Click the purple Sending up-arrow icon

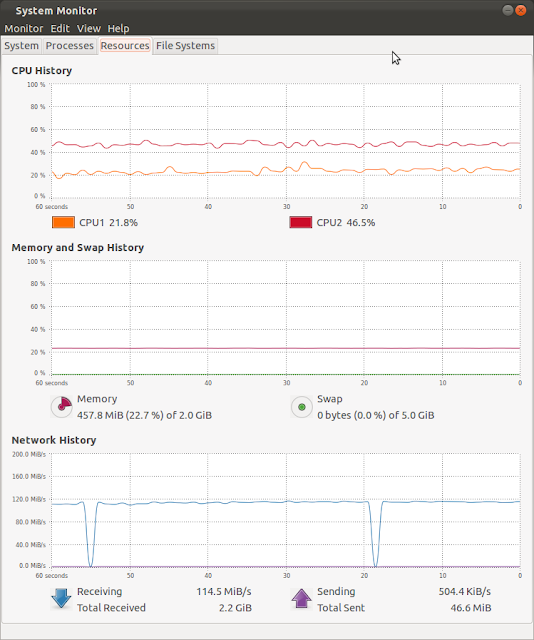point(301,598)
